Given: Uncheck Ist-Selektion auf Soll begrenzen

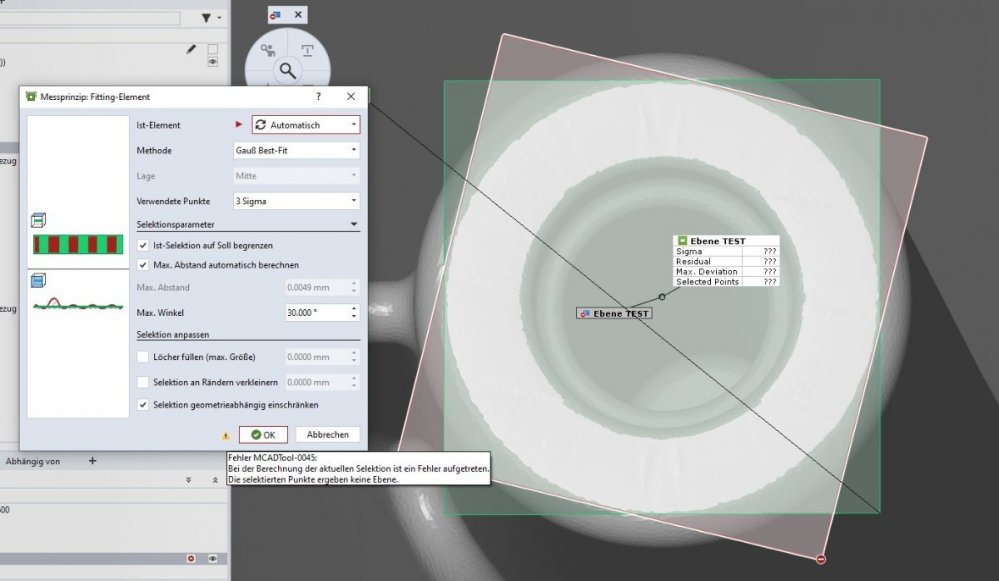Looking at the screenshot, I should click(x=143, y=245).
